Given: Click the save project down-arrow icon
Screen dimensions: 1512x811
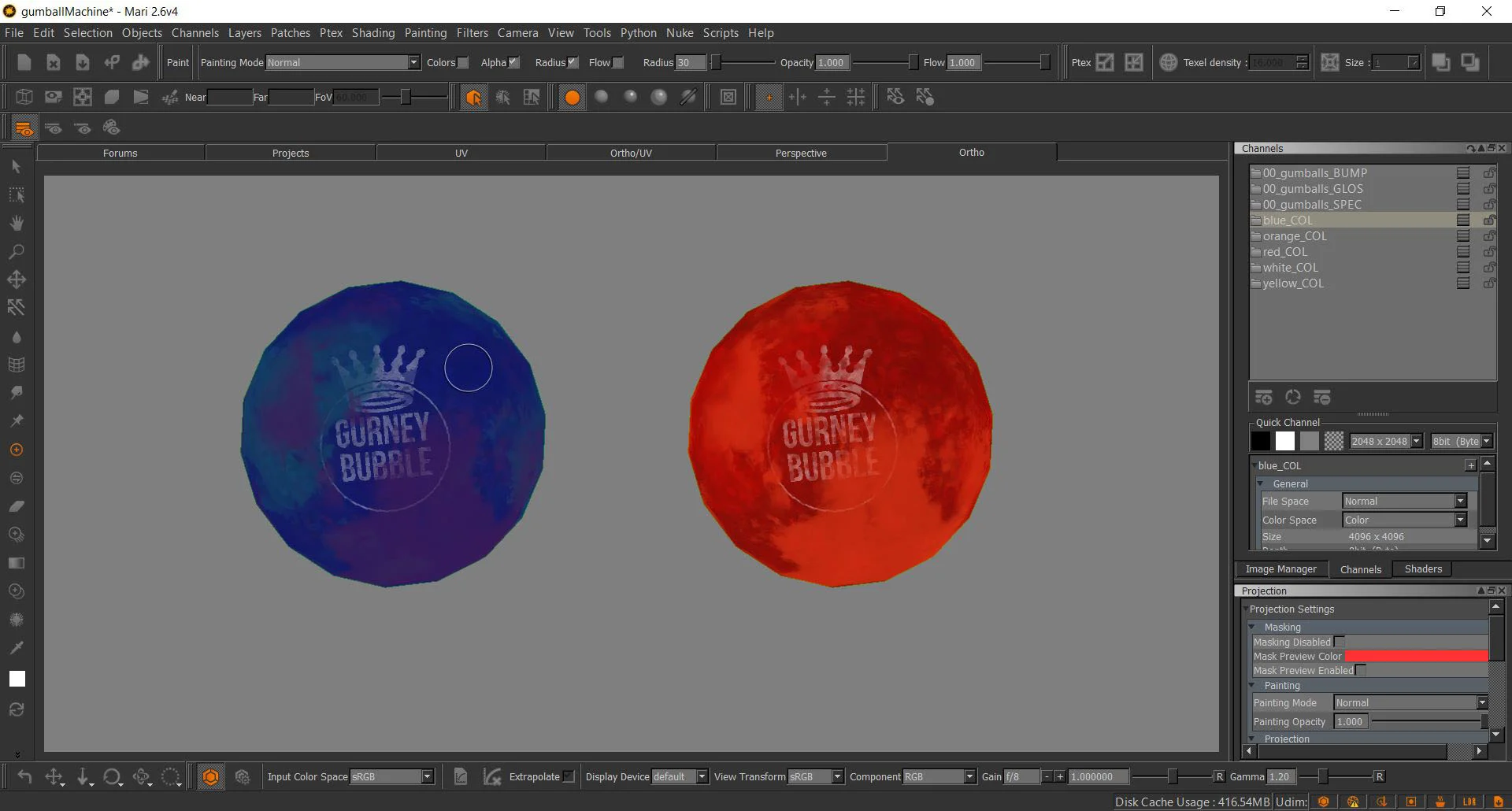Looking at the screenshot, I should coord(82,62).
